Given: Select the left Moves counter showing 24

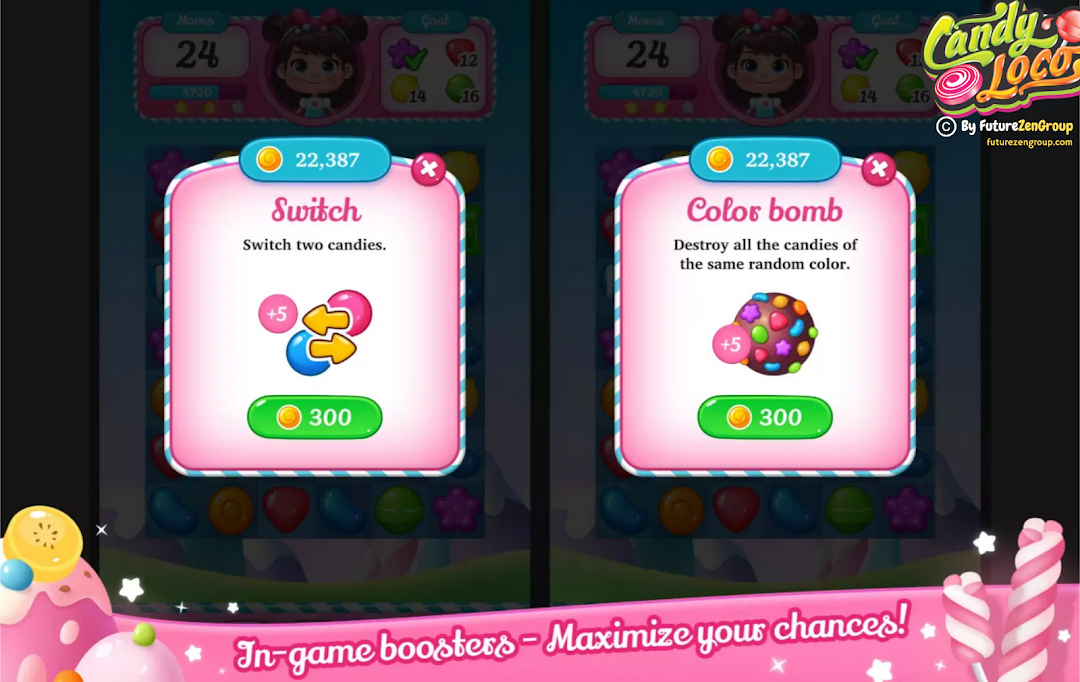Looking at the screenshot, I should coord(196,53).
